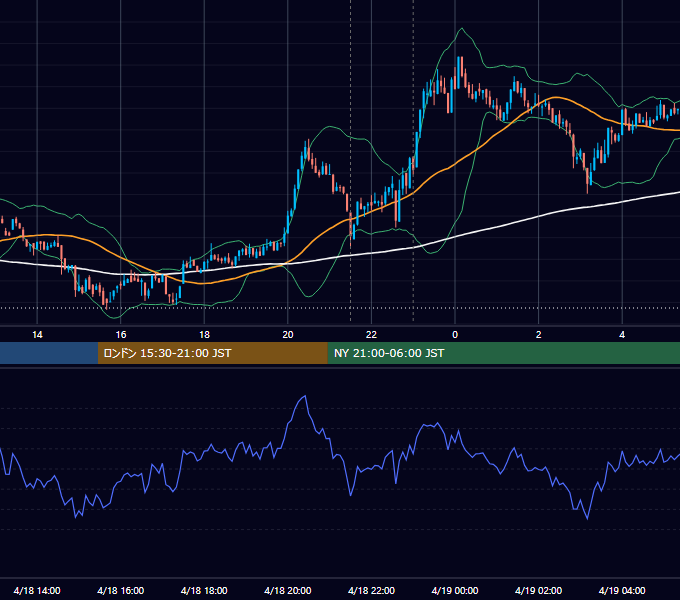Click the 14 hour axis label

pyautogui.click(x=37, y=335)
